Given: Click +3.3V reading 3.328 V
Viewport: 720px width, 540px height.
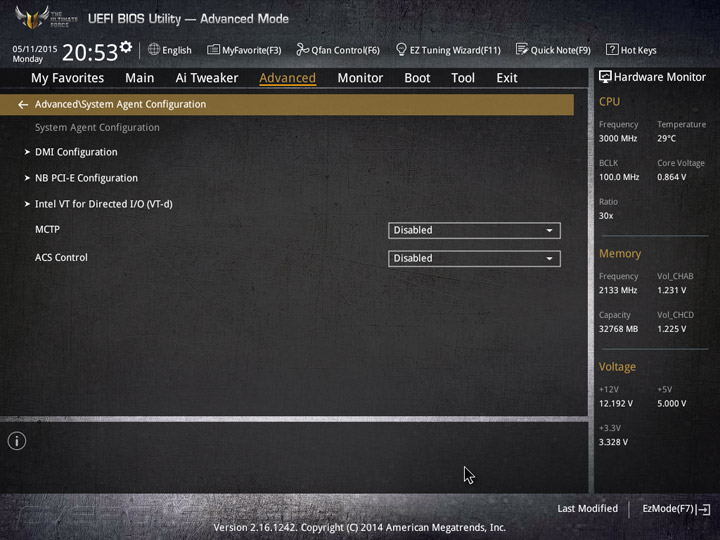Looking at the screenshot, I should coord(613,442).
